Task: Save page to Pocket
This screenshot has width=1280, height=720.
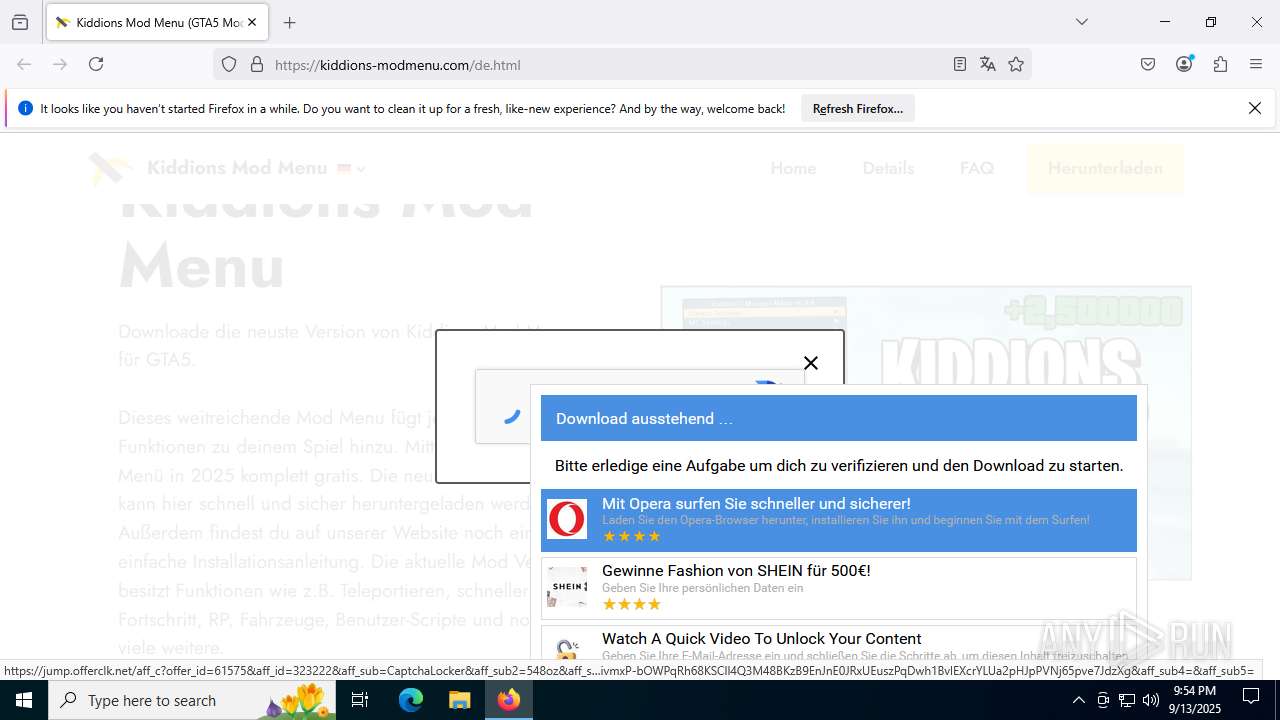Action: [x=1148, y=64]
